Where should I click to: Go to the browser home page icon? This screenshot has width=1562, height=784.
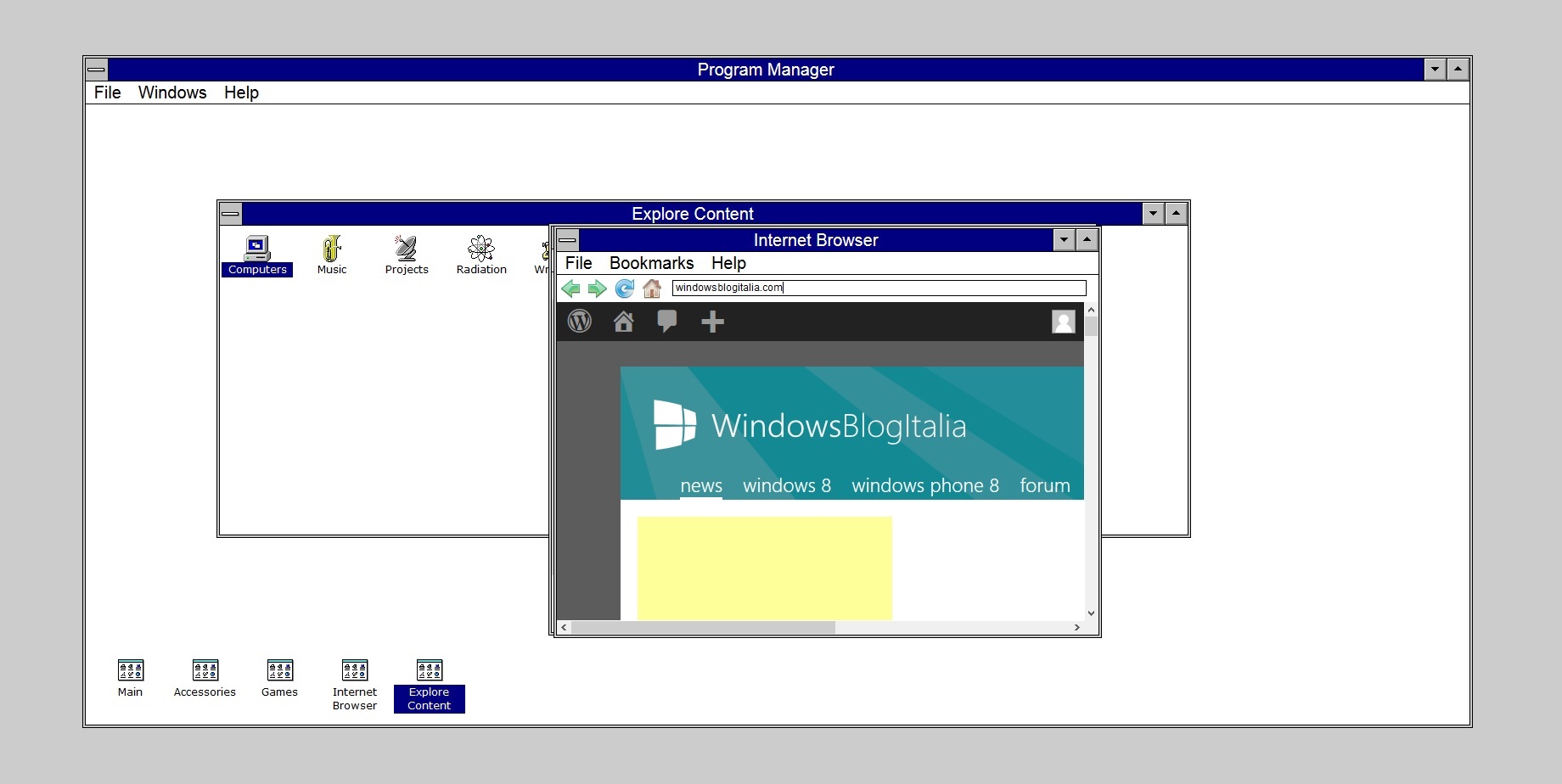click(x=652, y=288)
